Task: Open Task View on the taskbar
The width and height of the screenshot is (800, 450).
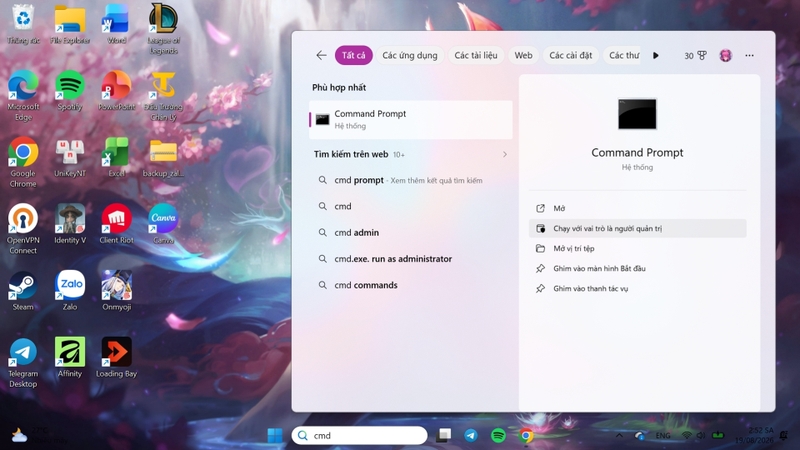Action: click(x=443, y=435)
